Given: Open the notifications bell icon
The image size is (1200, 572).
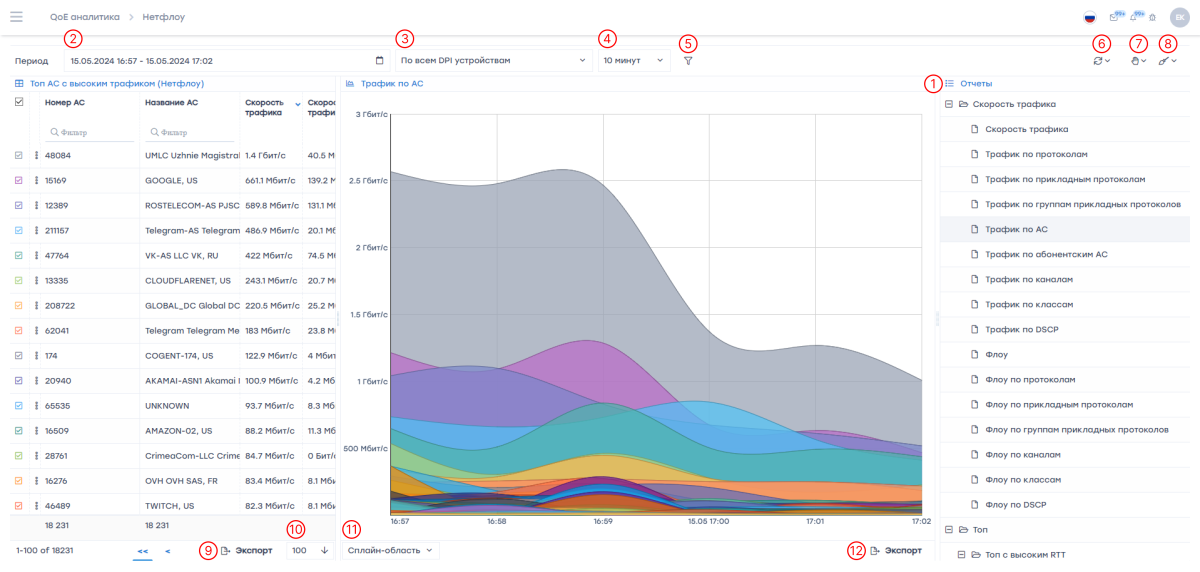Looking at the screenshot, I should 1134,17.
